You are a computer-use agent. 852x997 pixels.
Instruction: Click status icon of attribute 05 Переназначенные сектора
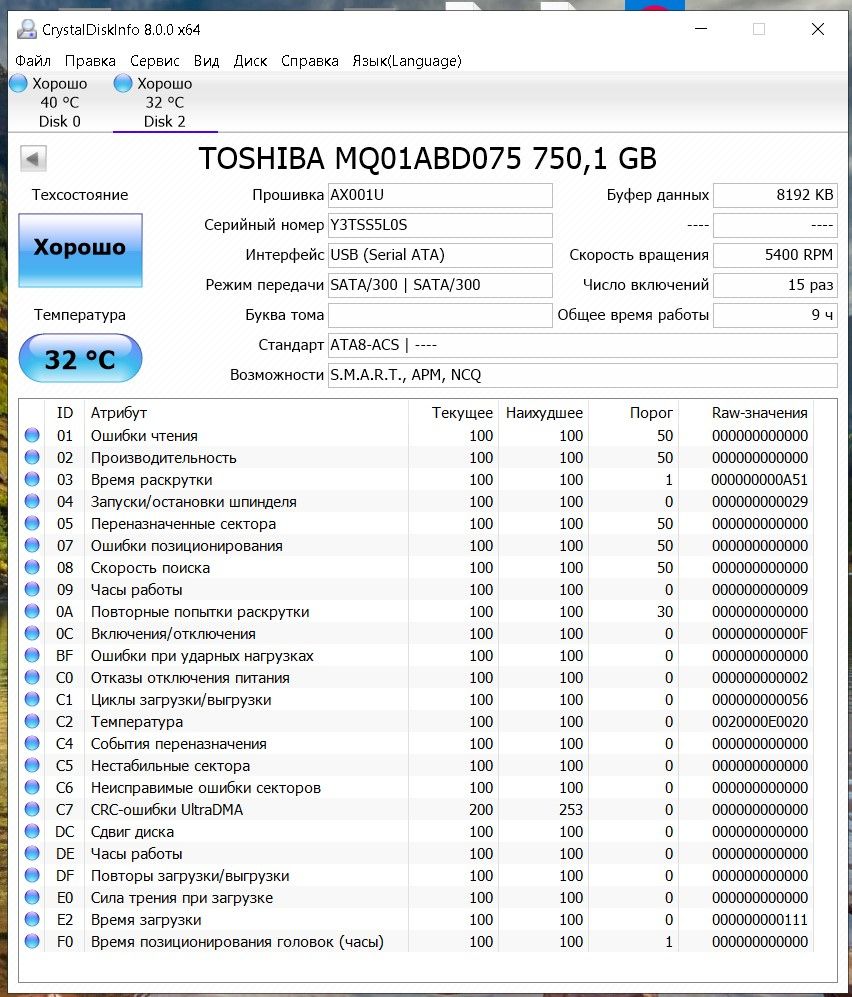pyautogui.click(x=32, y=523)
